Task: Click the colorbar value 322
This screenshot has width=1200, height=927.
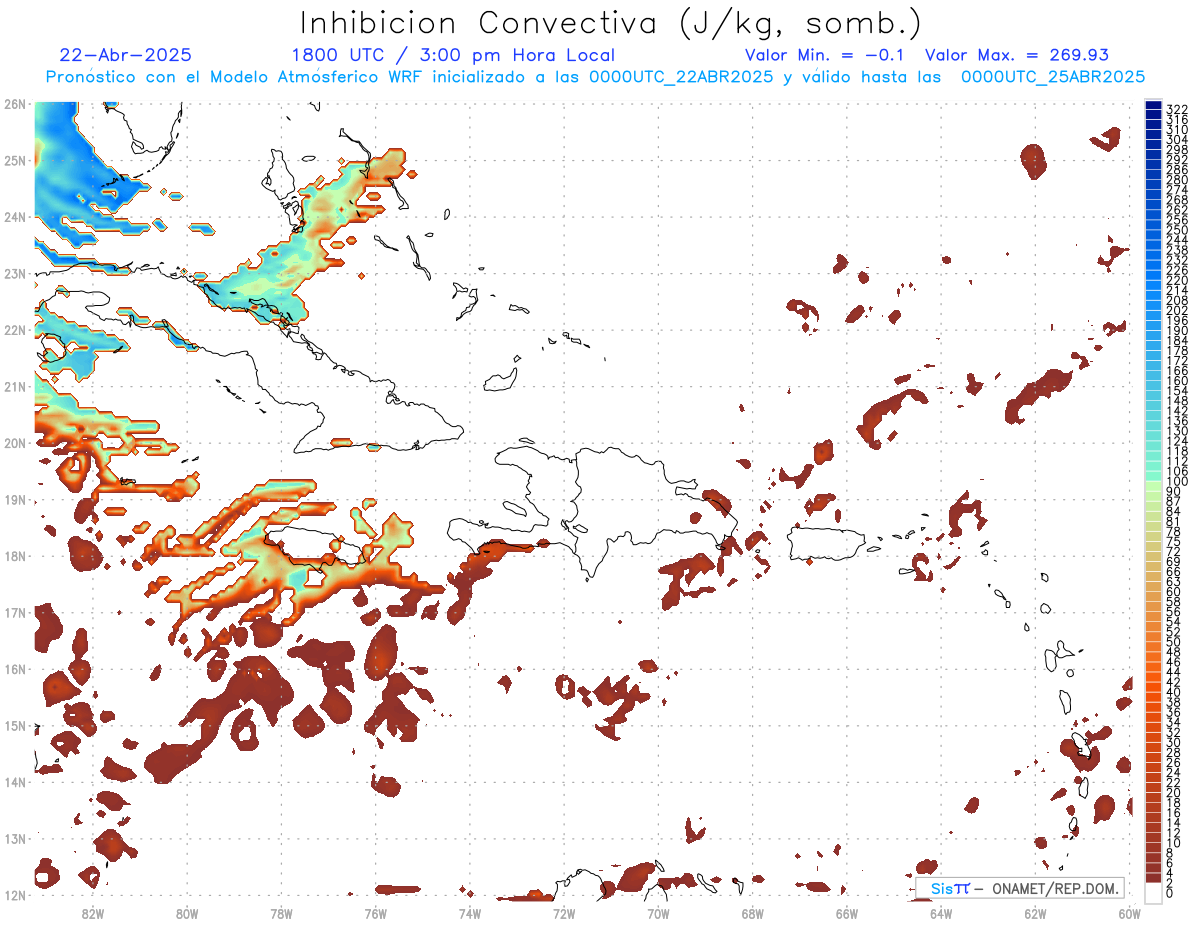Action: click(x=1176, y=109)
